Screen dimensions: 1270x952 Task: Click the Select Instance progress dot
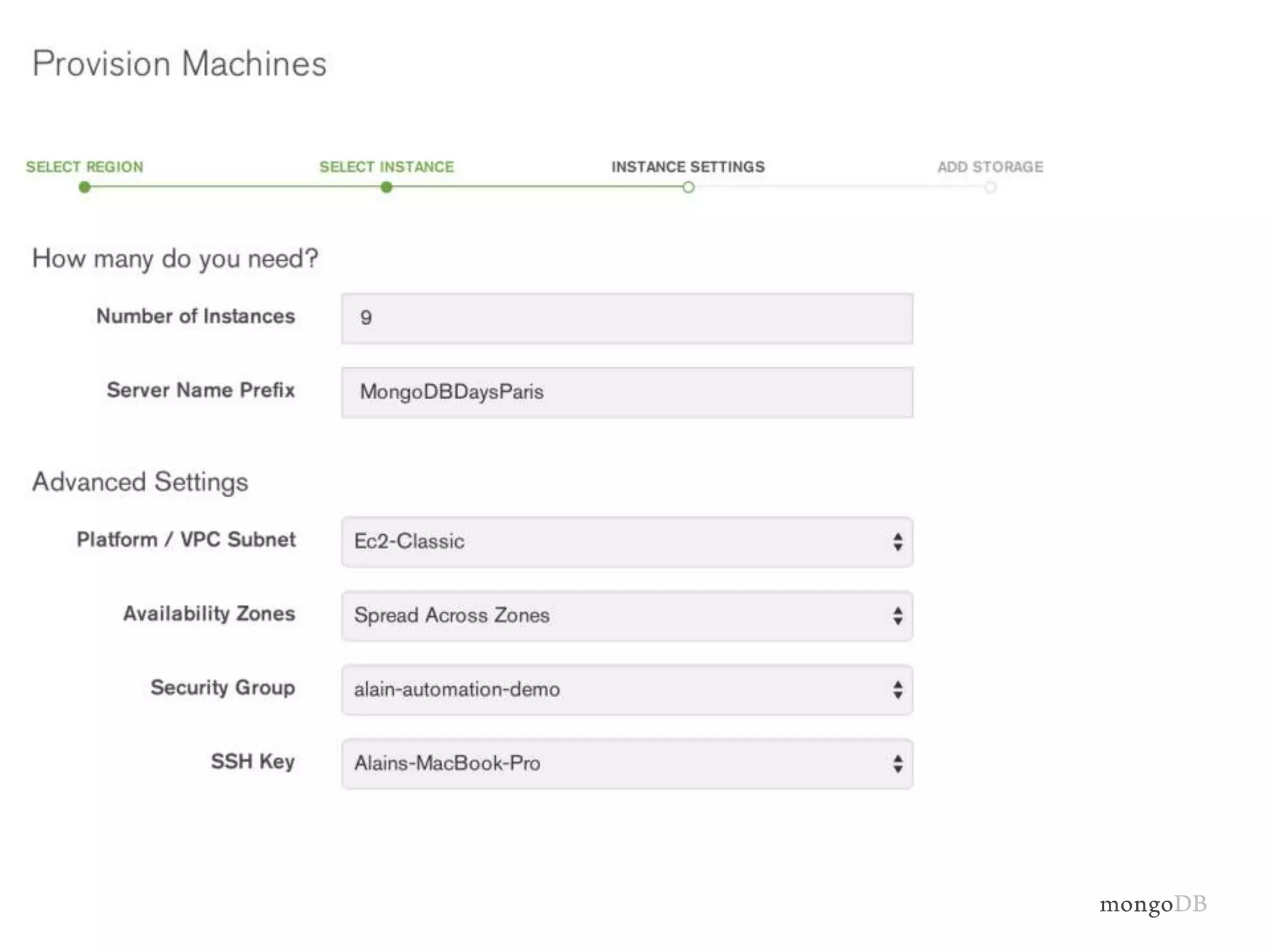(x=386, y=187)
